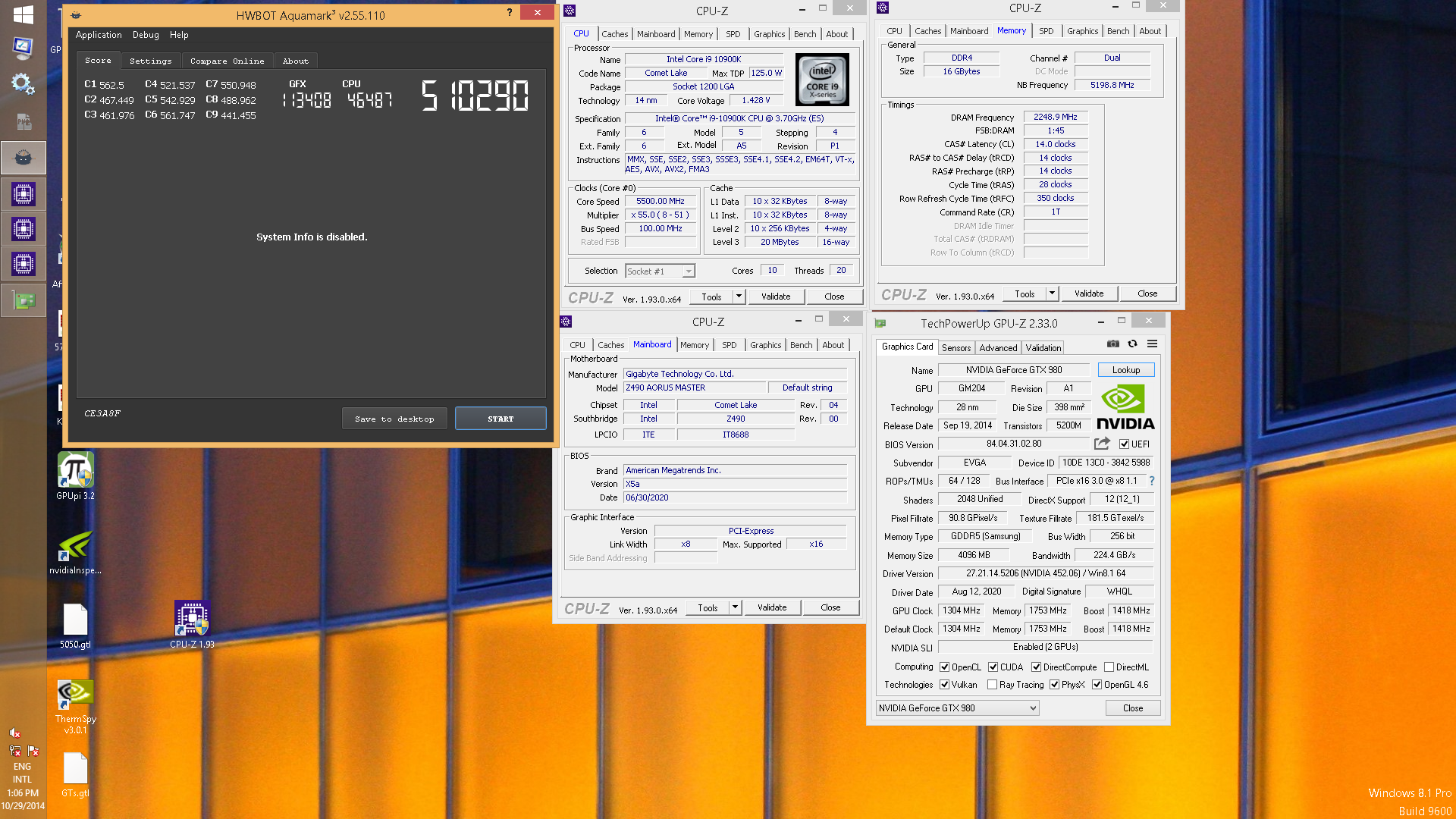This screenshot has height=819, width=1456.
Task: Expand Tools arrow in CPU-Z CPU window
Action: tap(739, 297)
